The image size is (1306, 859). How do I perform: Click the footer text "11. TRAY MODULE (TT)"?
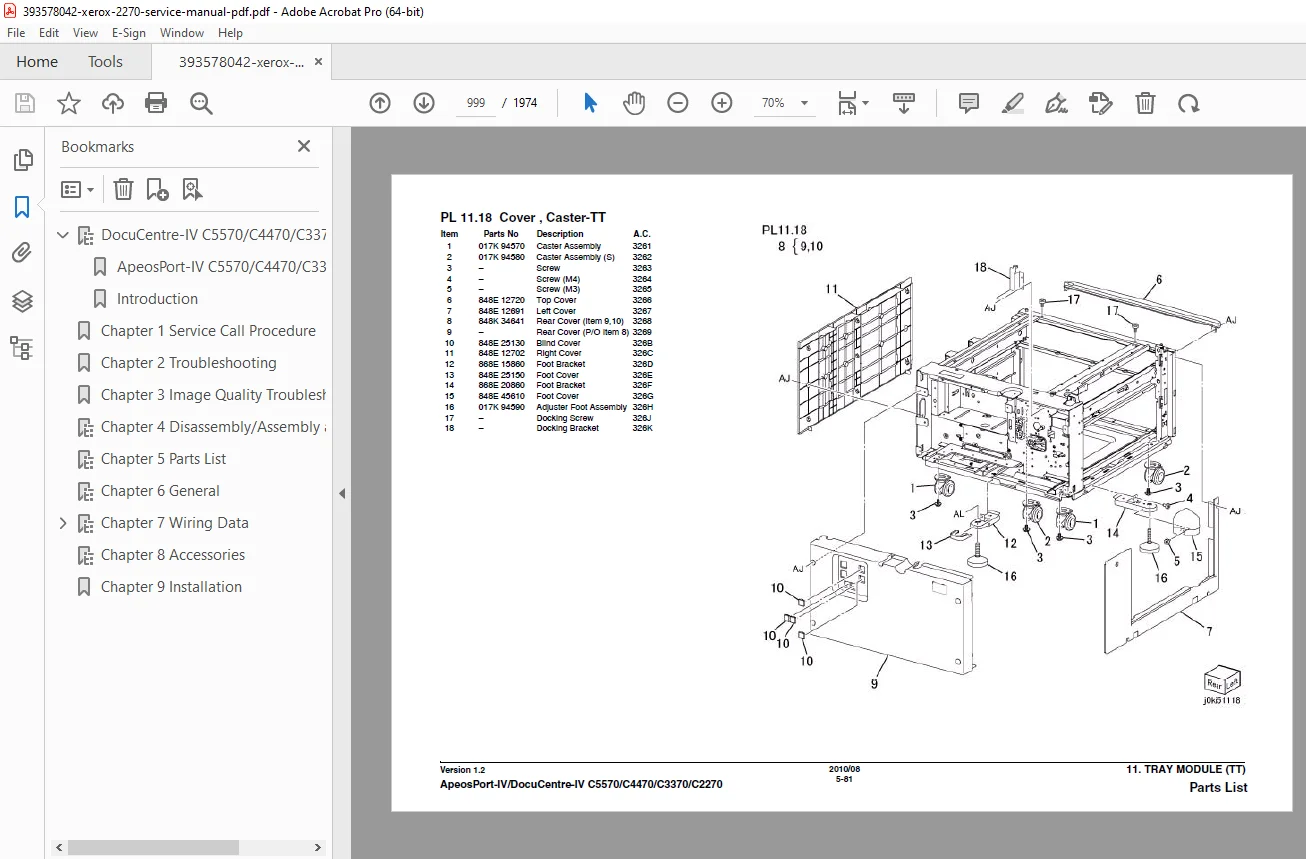click(1186, 769)
